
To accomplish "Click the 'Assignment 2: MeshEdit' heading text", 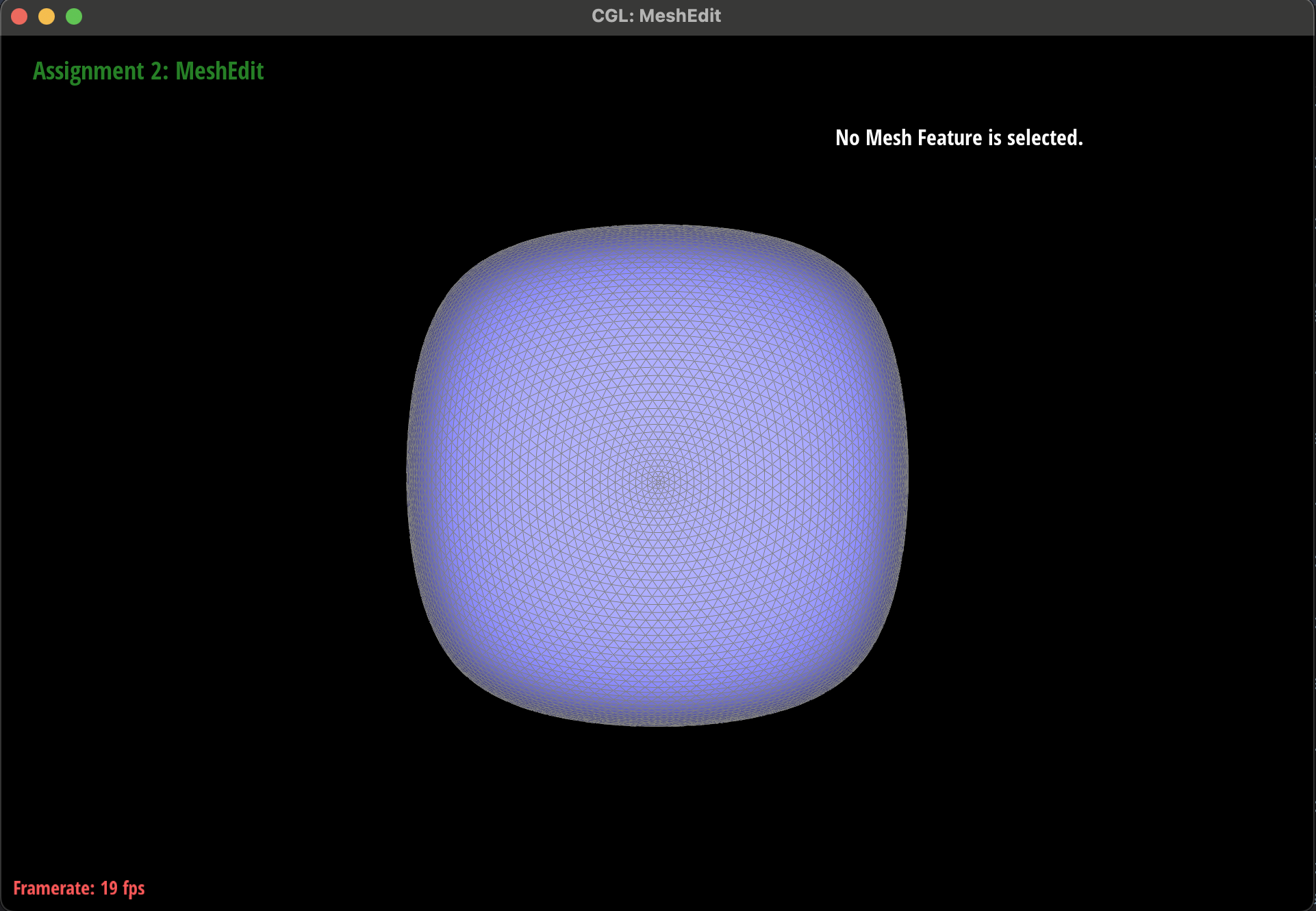I will pos(148,71).
